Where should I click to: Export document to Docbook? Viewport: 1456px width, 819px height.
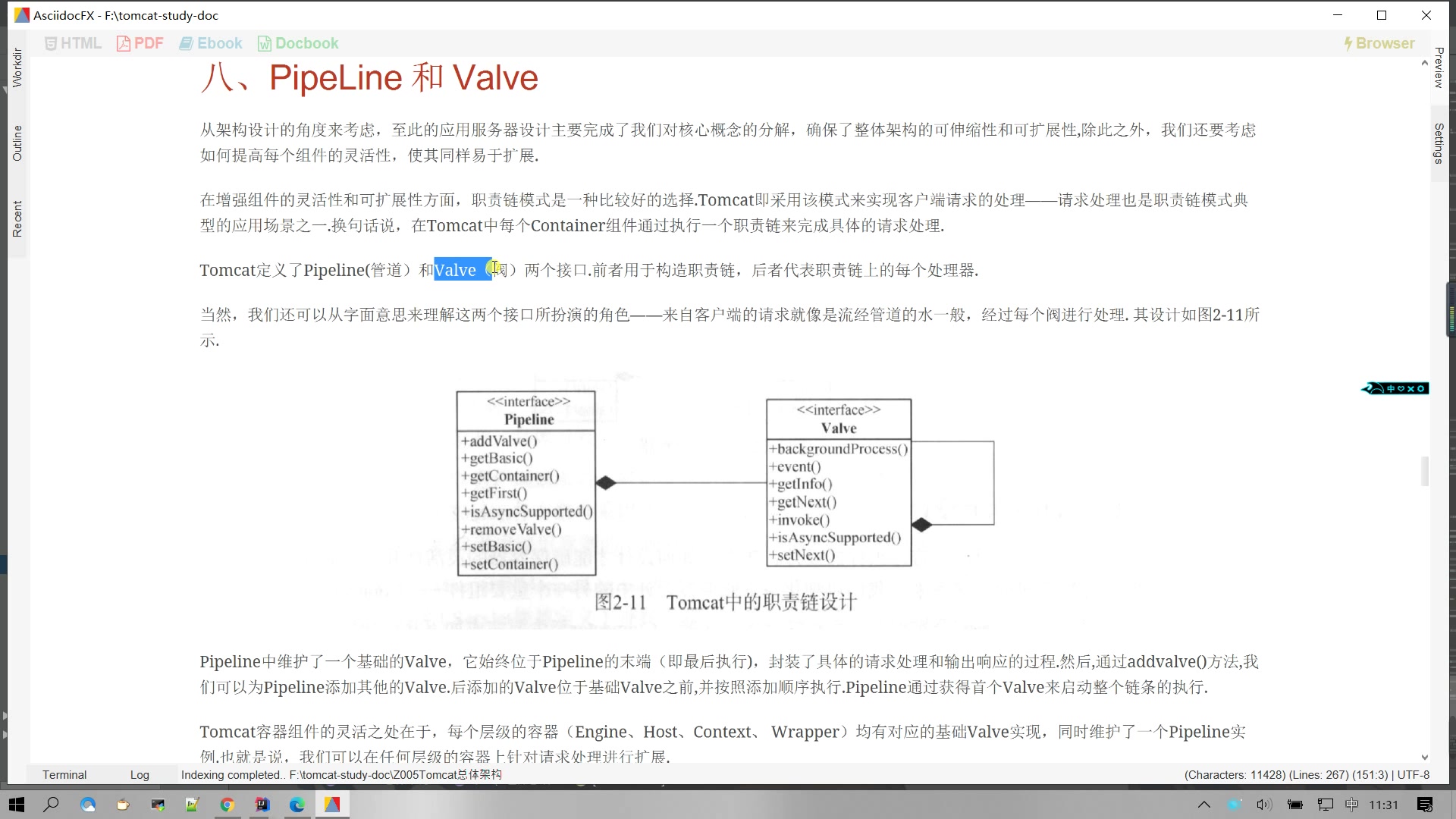pyautogui.click(x=298, y=43)
